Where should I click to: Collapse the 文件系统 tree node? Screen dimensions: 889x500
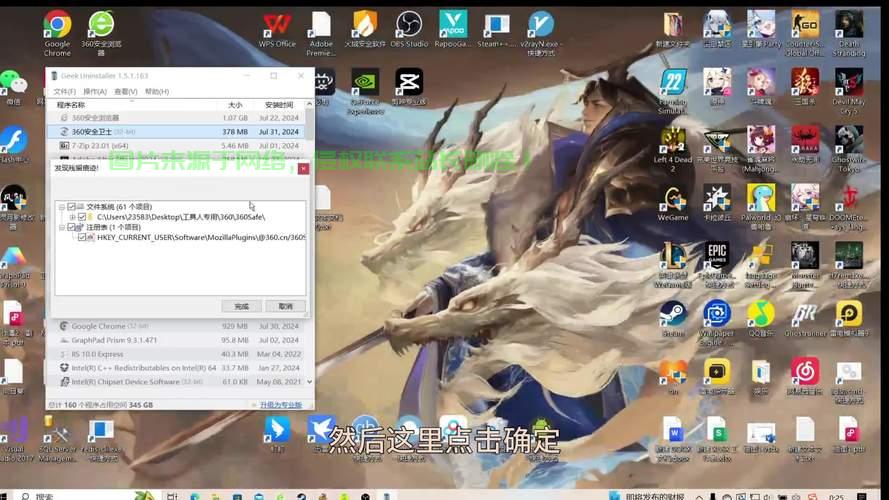(x=62, y=207)
